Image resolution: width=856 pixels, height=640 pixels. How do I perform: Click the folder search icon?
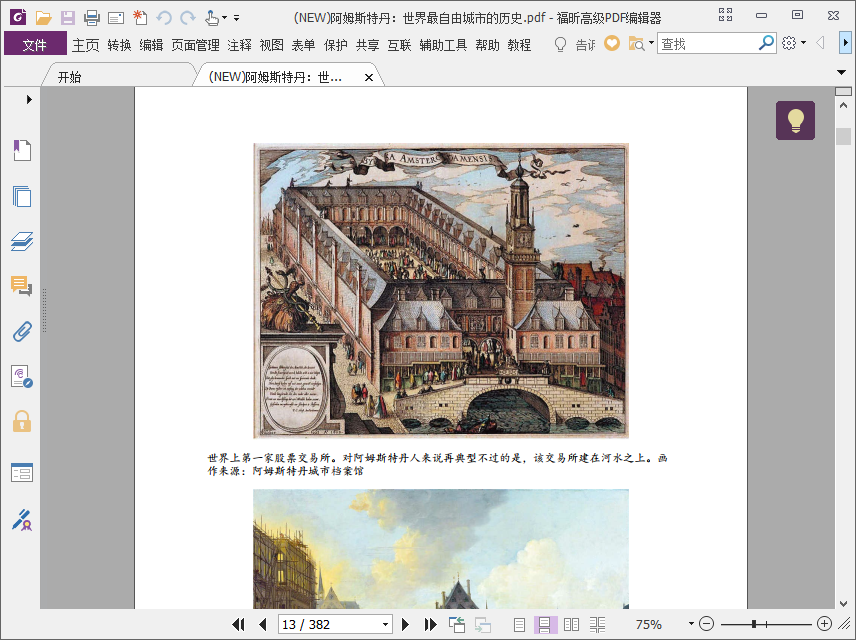tap(636, 43)
